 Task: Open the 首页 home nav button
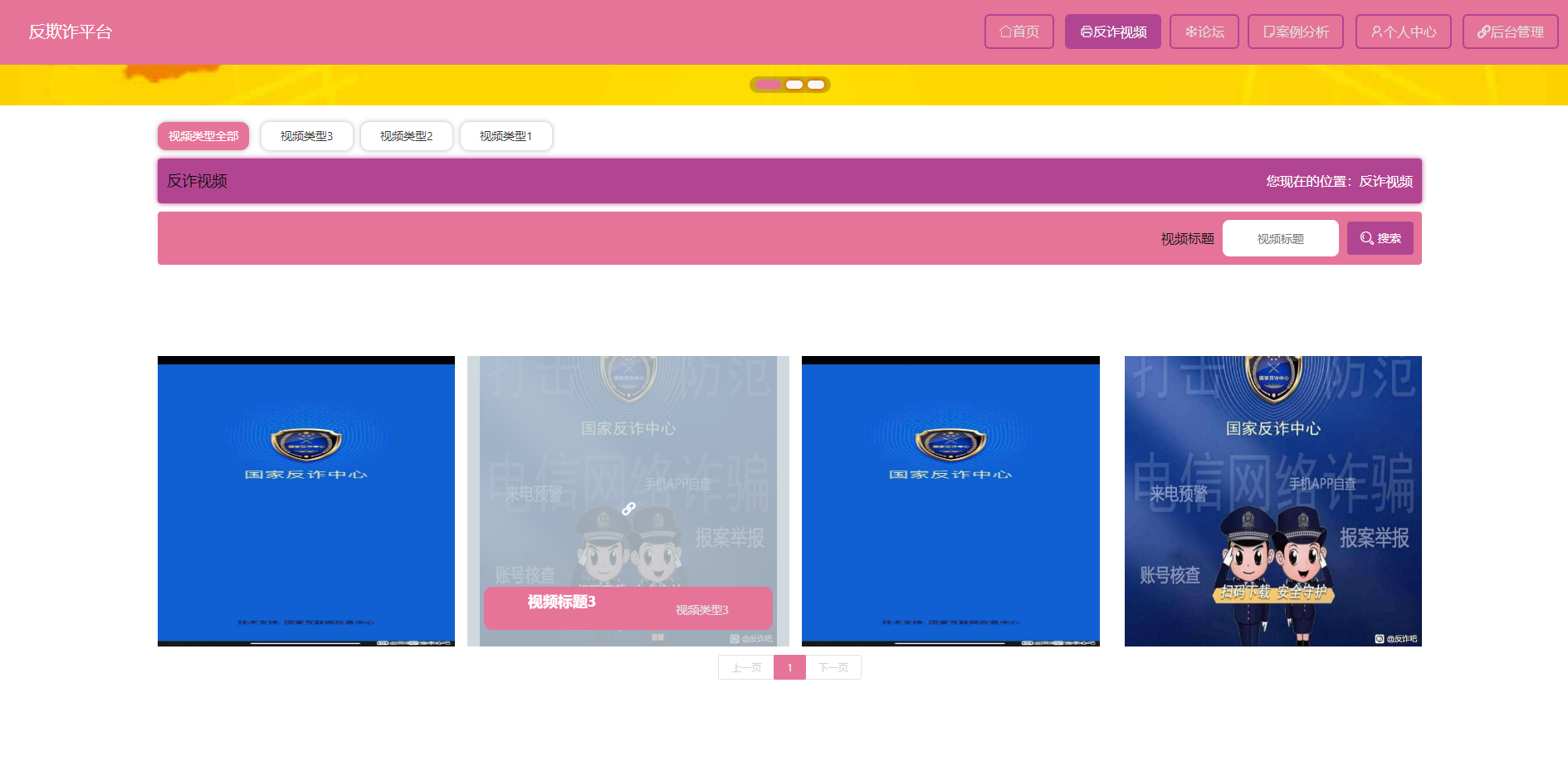coord(1018,32)
